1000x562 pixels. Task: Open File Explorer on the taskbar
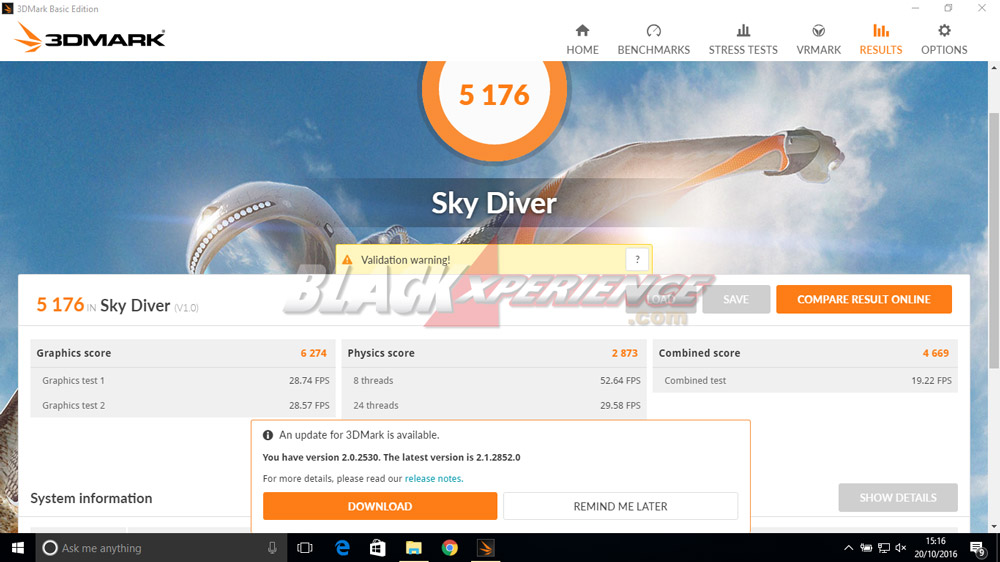(413, 548)
